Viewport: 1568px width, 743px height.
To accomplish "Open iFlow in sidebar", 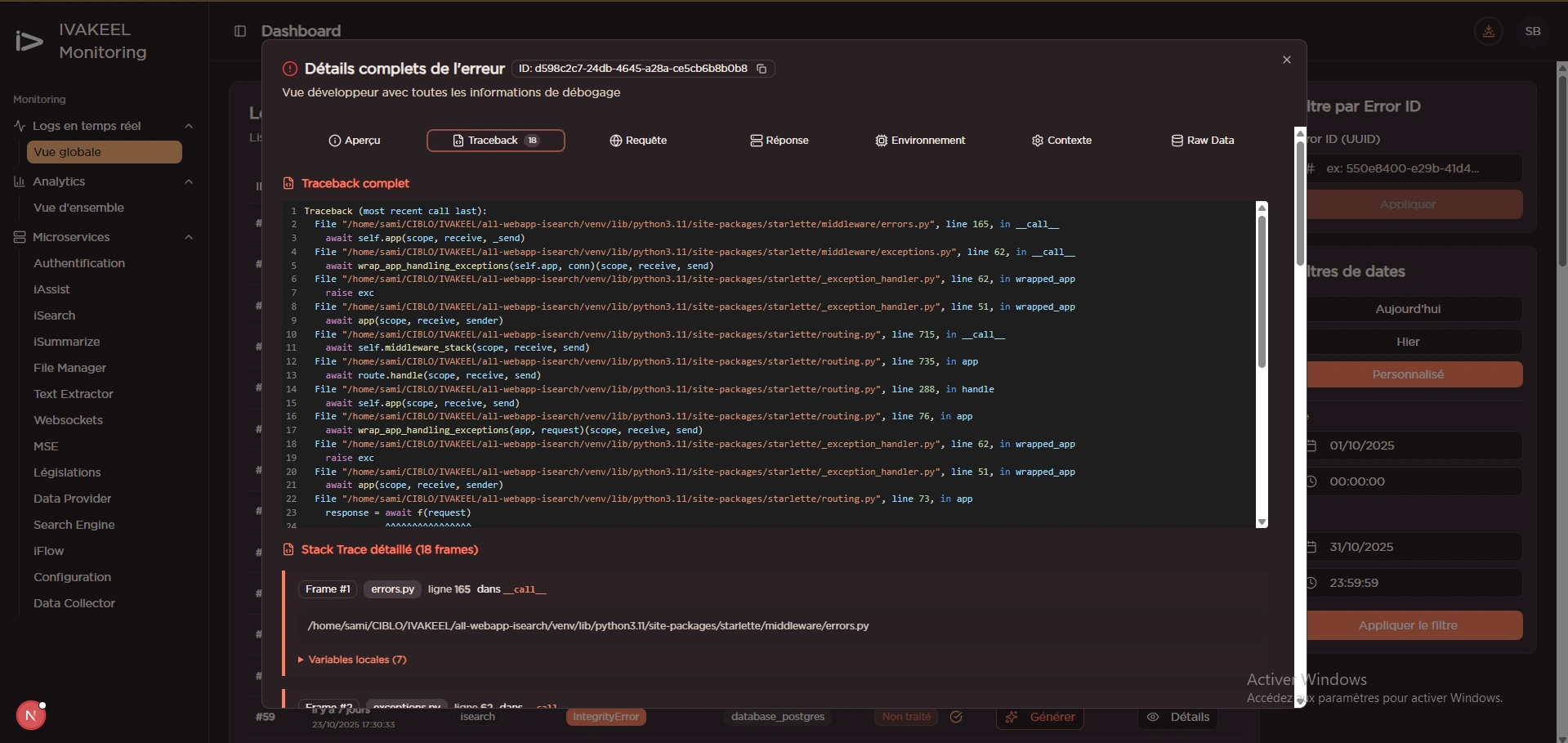I will [x=105, y=551].
